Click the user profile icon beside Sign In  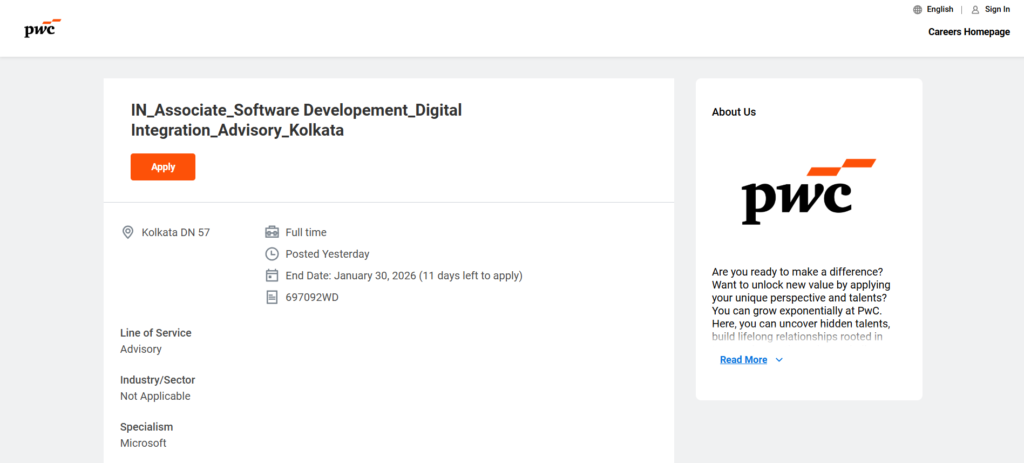[x=975, y=9]
